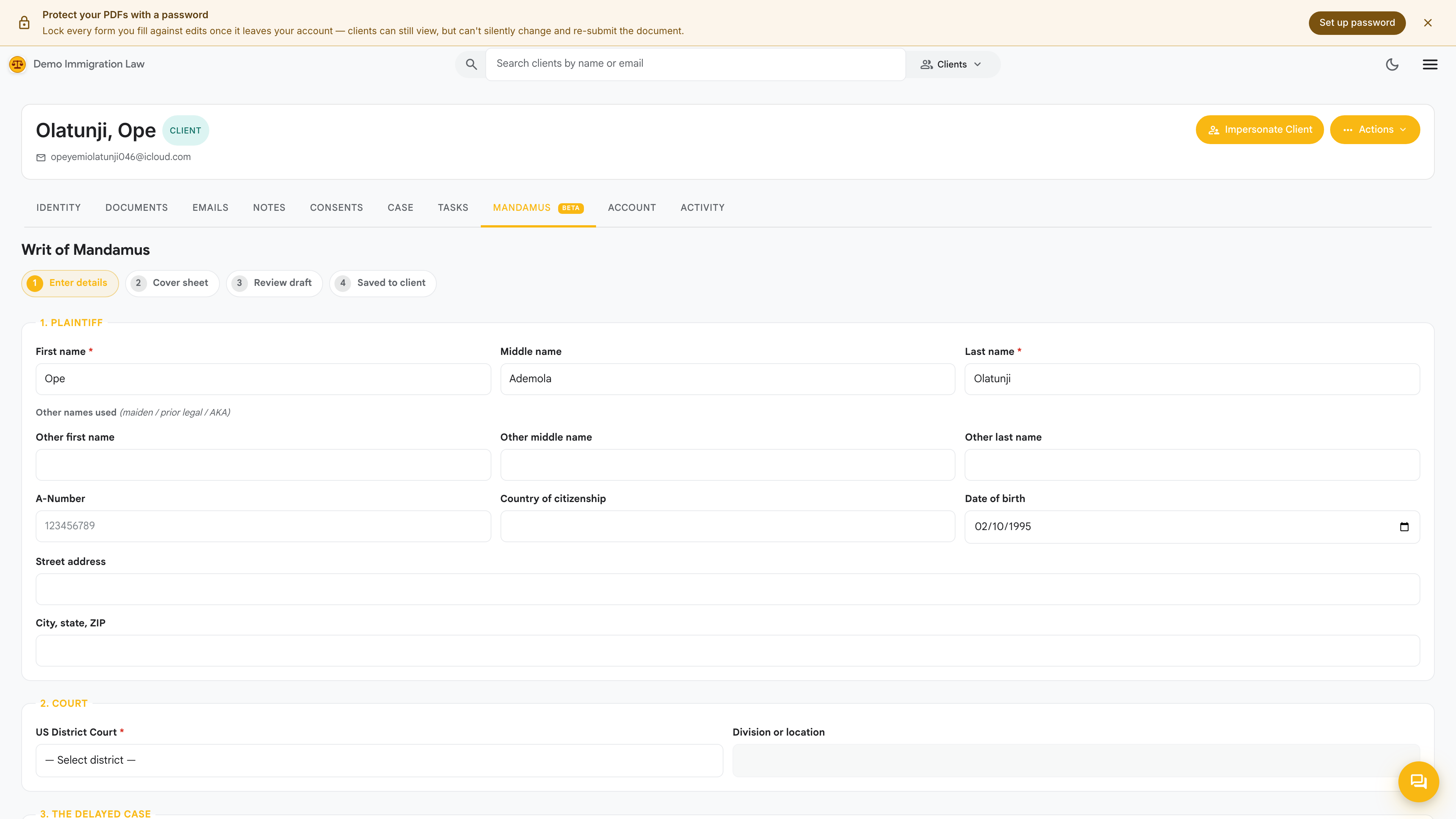Click the Last name field containing Olatunji
This screenshot has height=819, width=1456.
1192,379
